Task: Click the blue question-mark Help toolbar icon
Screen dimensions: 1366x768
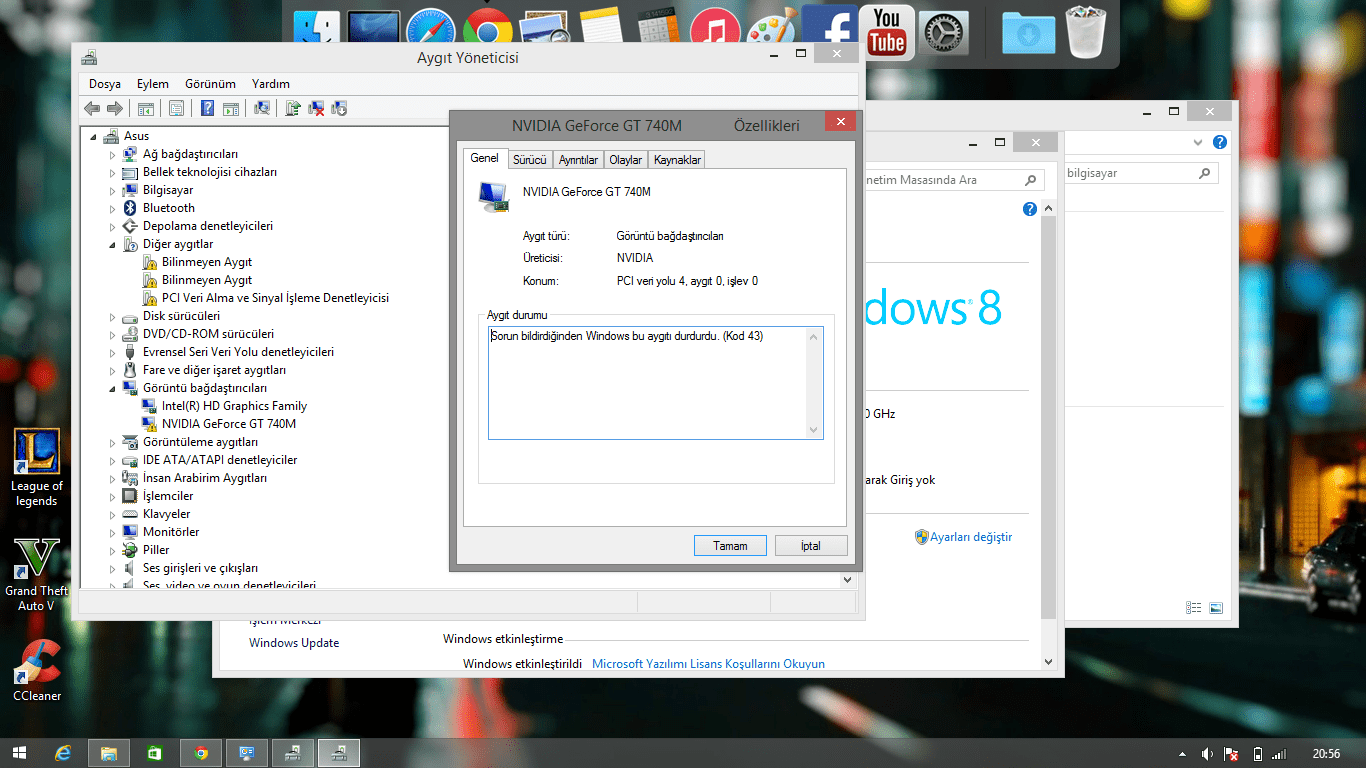Action: coord(208,108)
